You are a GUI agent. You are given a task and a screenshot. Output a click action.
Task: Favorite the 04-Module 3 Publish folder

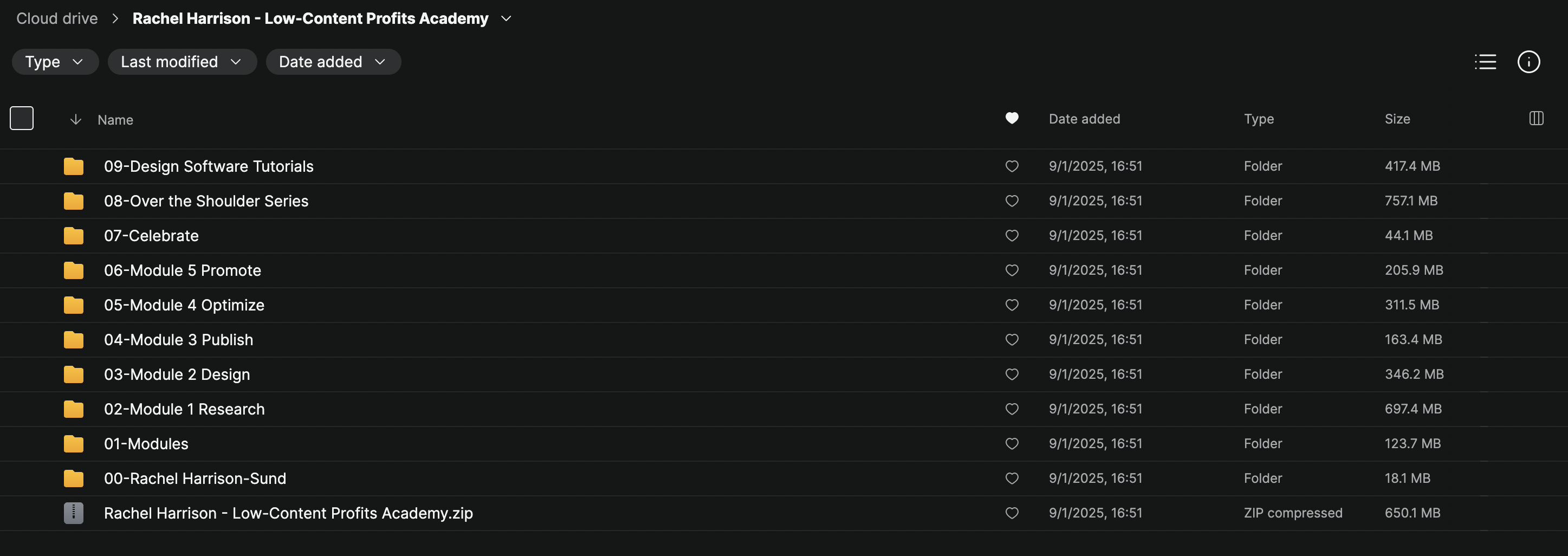pyautogui.click(x=1012, y=340)
